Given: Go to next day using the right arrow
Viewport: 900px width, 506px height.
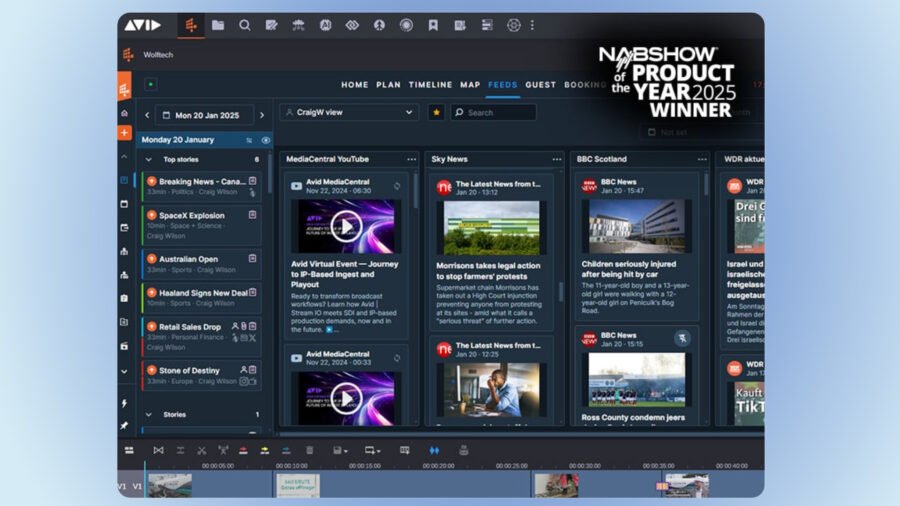Looking at the screenshot, I should coord(263,115).
